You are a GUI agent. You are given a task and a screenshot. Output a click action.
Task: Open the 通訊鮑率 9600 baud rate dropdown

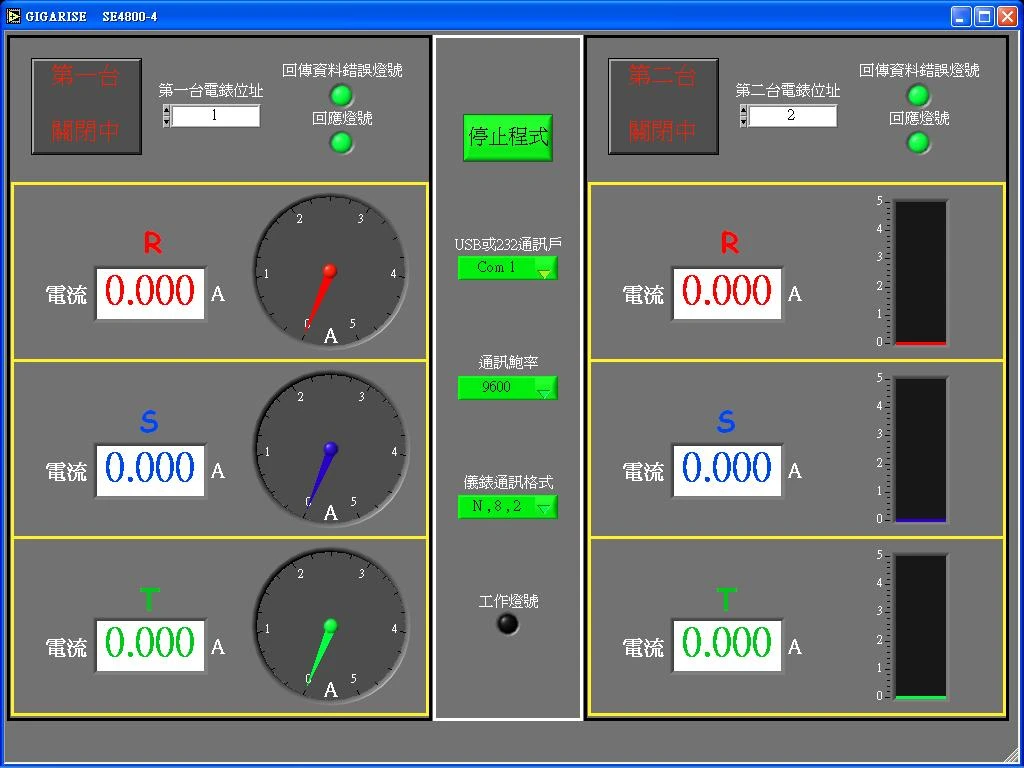tap(507, 387)
